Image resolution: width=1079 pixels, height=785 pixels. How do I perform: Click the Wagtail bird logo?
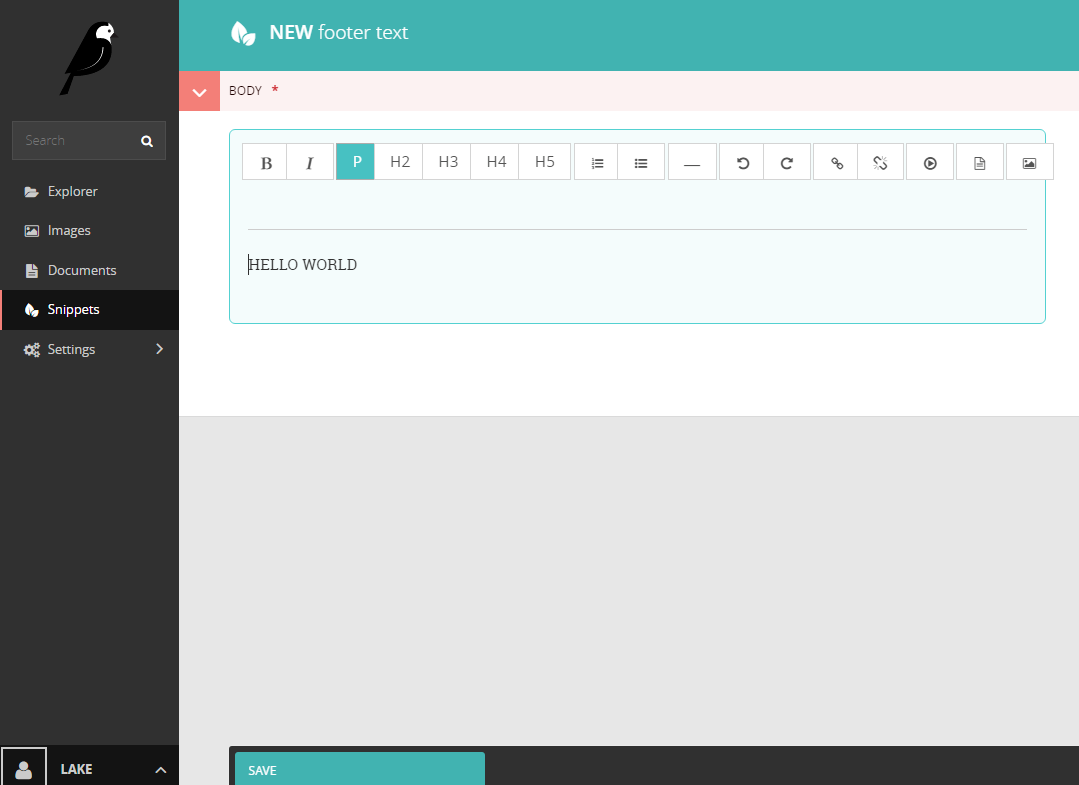pyautogui.click(x=89, y=58)
